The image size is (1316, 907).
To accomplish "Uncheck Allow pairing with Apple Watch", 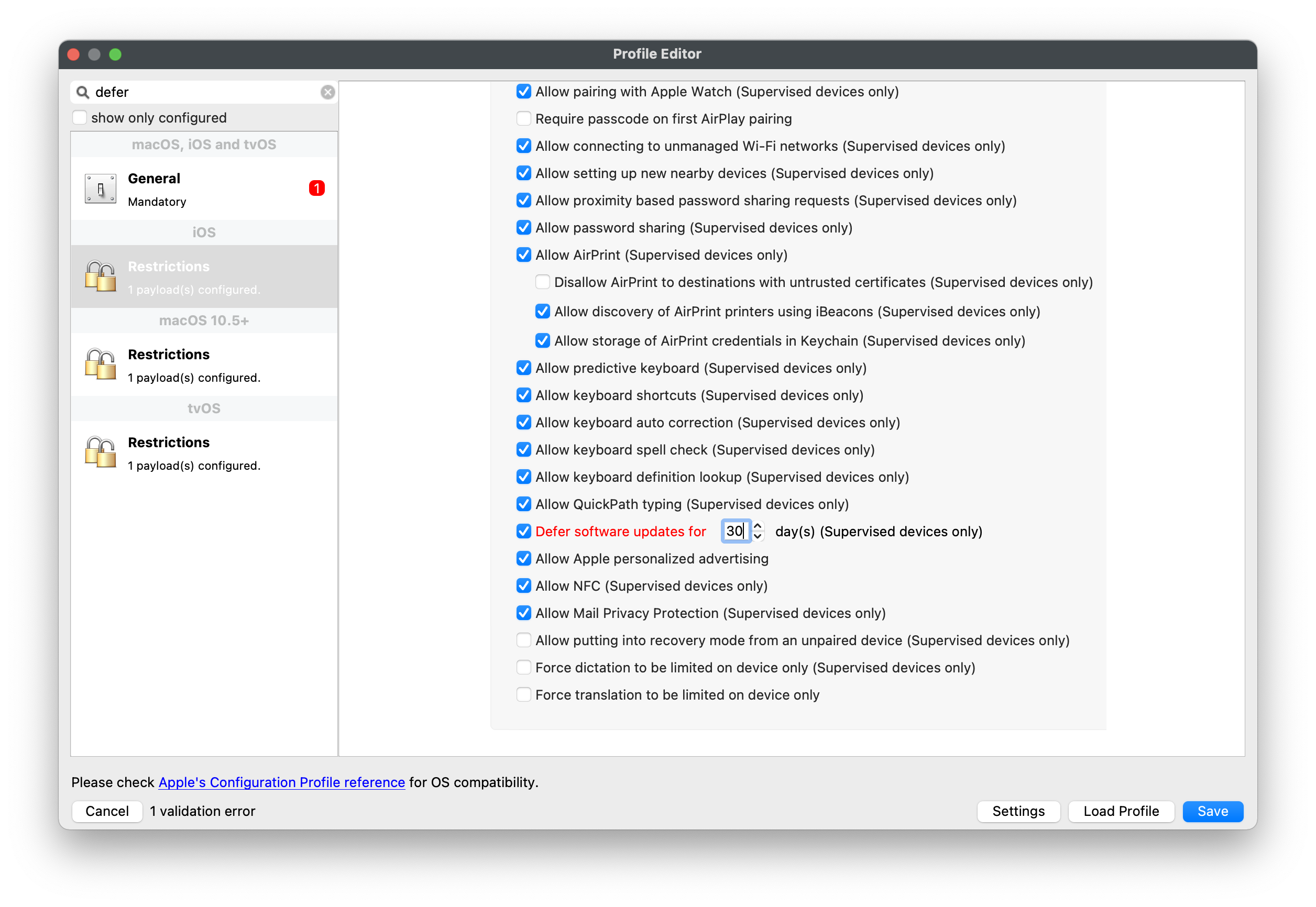I will (x=523, y=92).
